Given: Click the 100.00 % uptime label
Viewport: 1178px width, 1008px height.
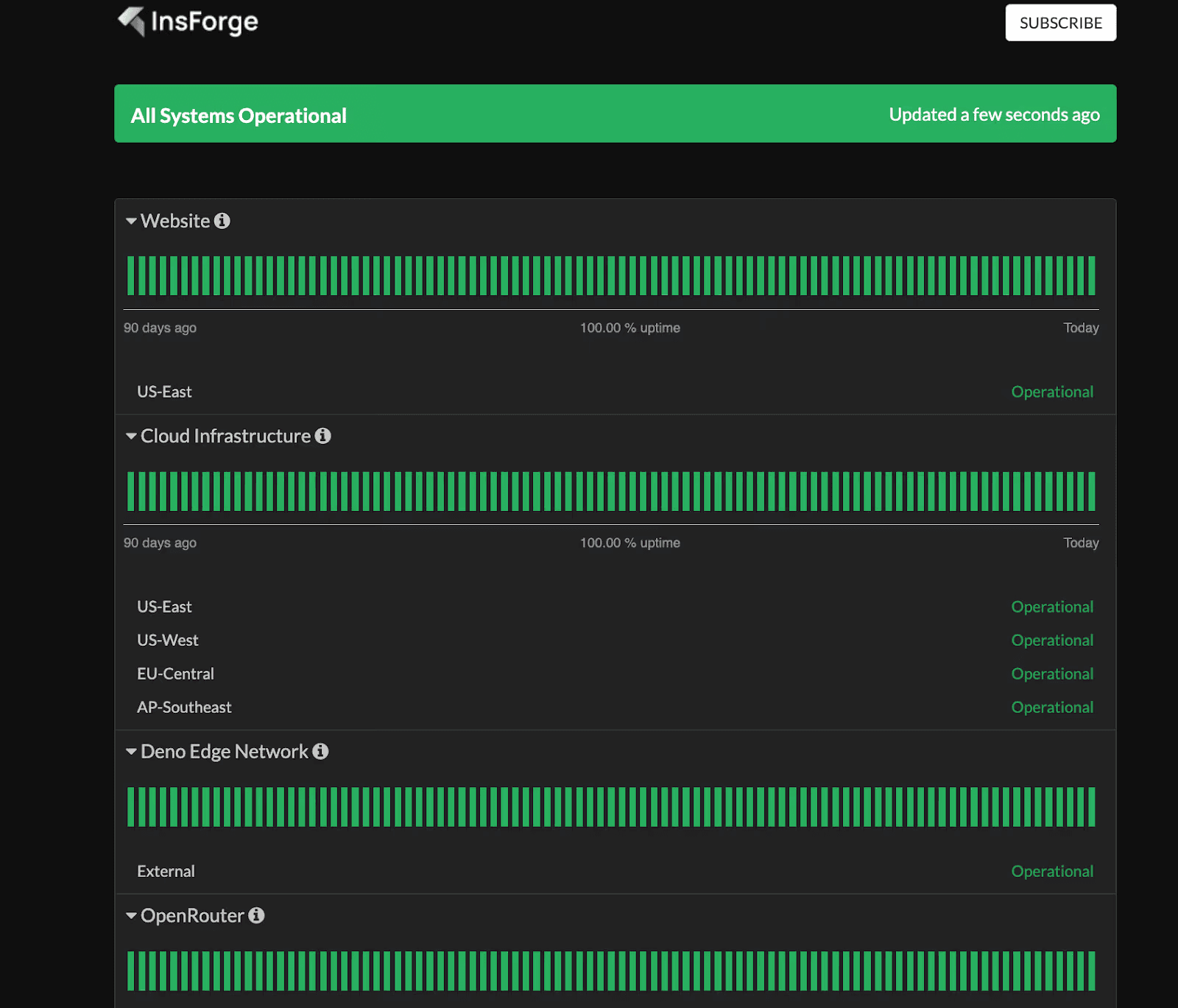Looking at the screenshot, I should (x=630, y=328).
